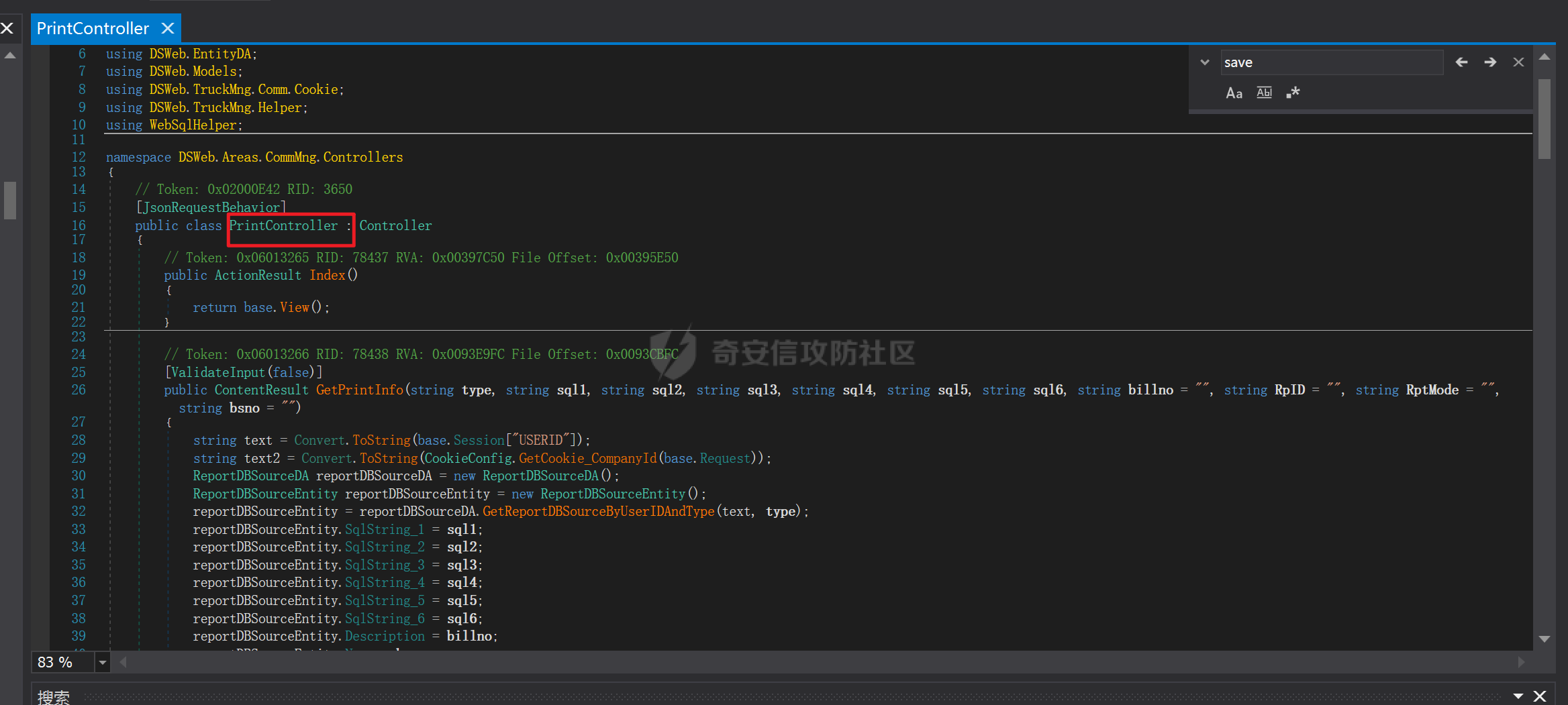
Task: Click vertical scrollbar down arrow
Action: click(1545, 639)
